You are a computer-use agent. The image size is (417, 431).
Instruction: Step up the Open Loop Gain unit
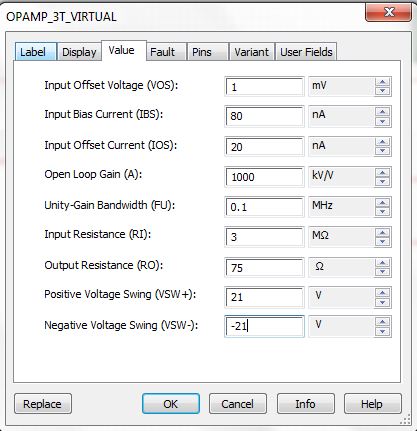(x=382, y=172)
